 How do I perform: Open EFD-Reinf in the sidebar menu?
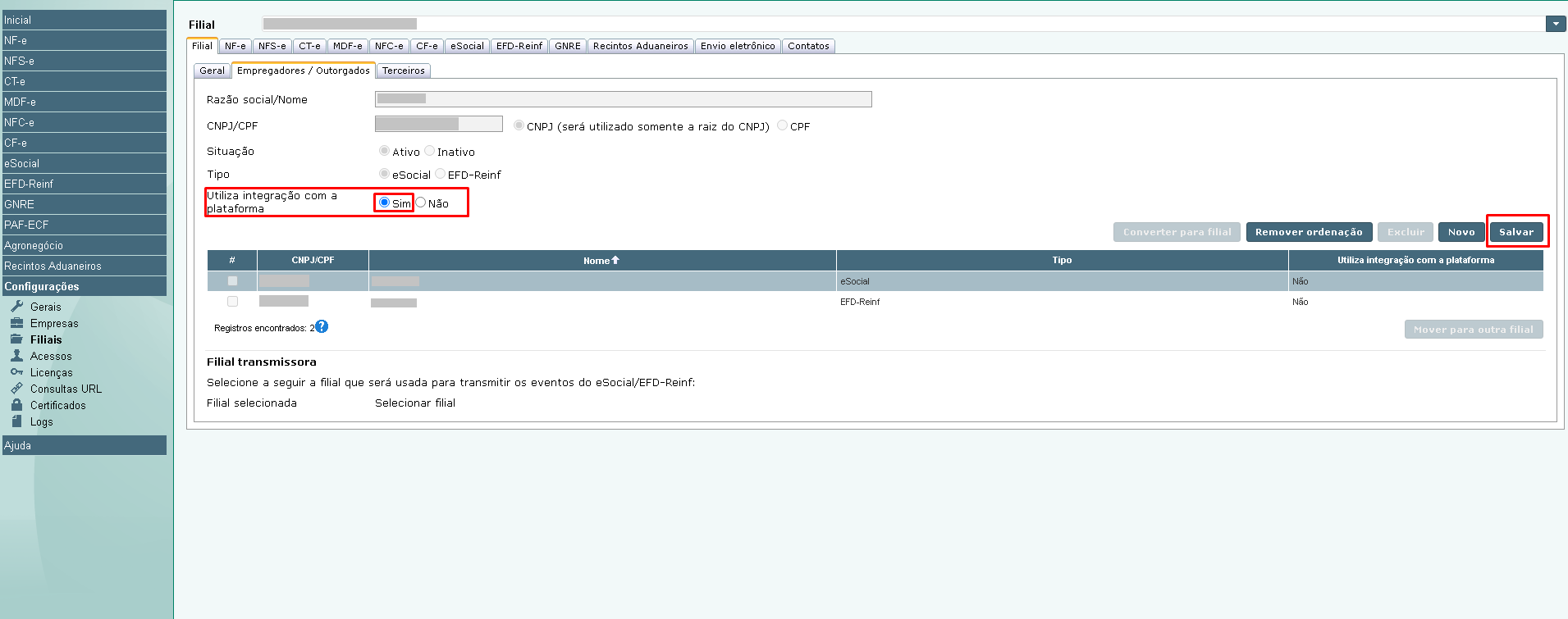click(85, 184)
